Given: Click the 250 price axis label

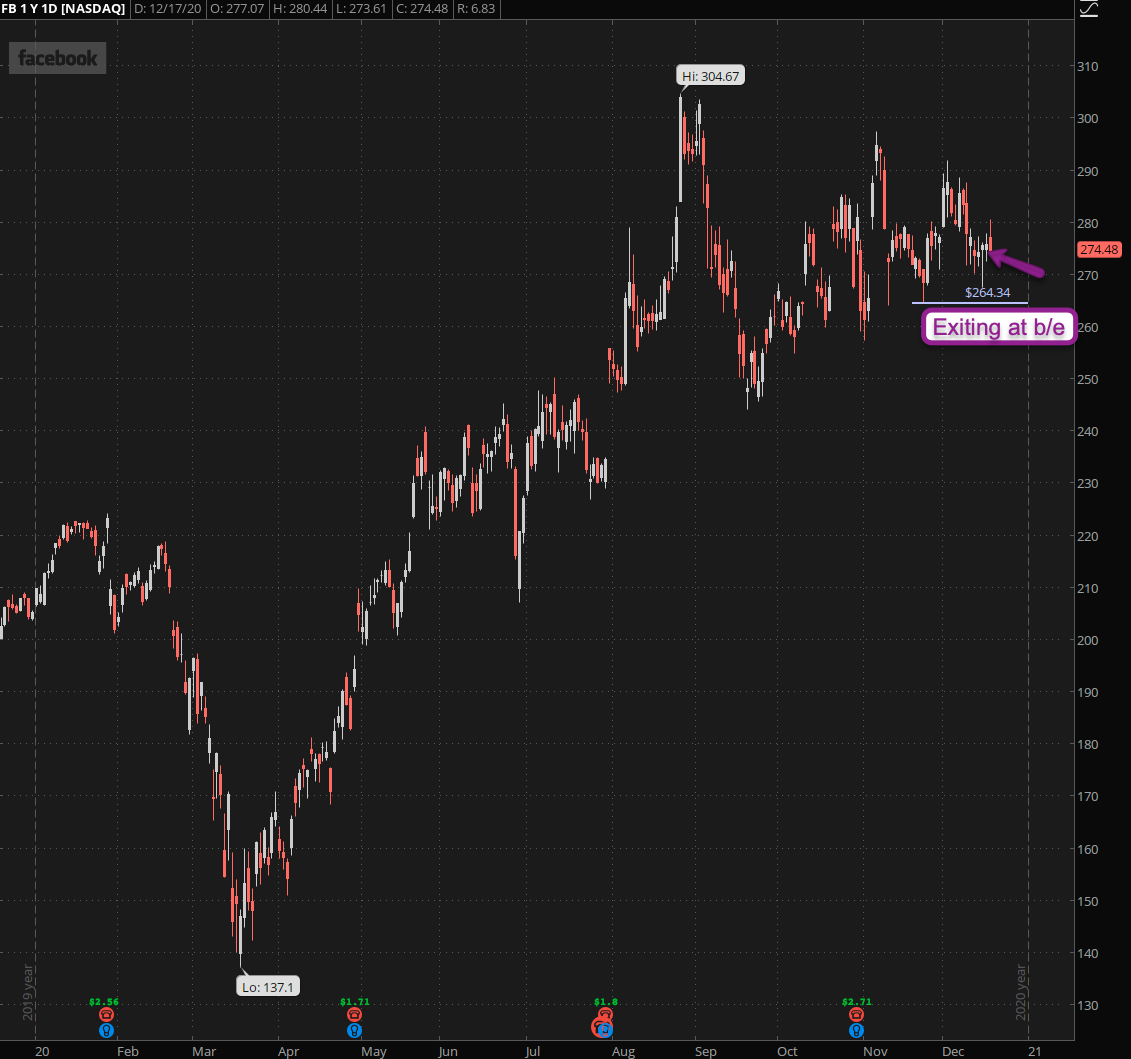Looking at the screenshot, I should [1088, 379].
